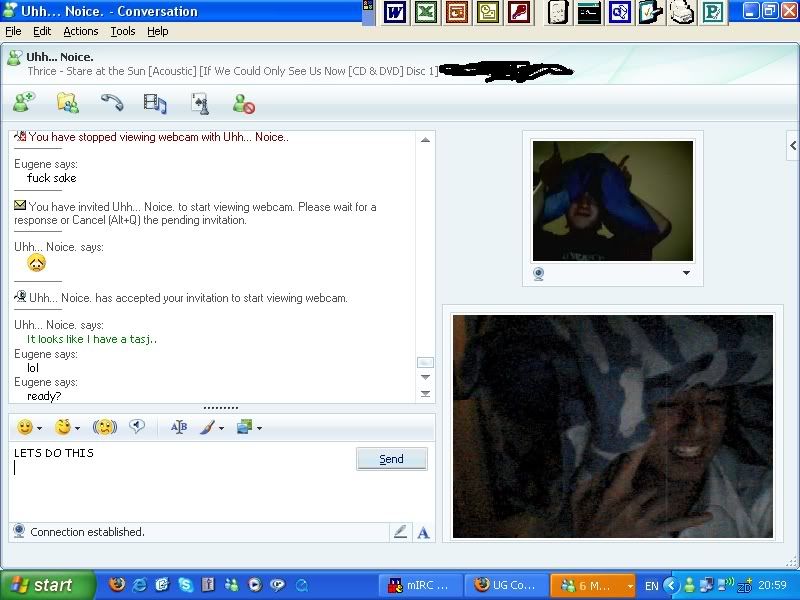Click the voice clip icon
Viewport: 800px width, 600px height.
[x=137, y=426]
